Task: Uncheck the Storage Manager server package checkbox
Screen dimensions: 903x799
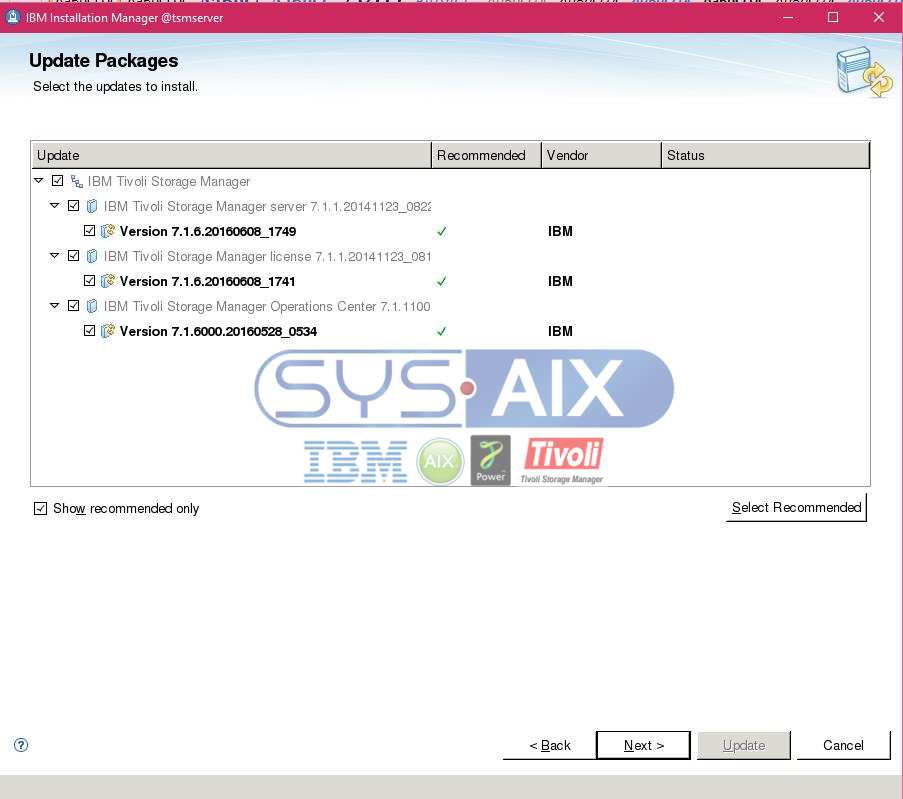Action: tap(73, 206)
